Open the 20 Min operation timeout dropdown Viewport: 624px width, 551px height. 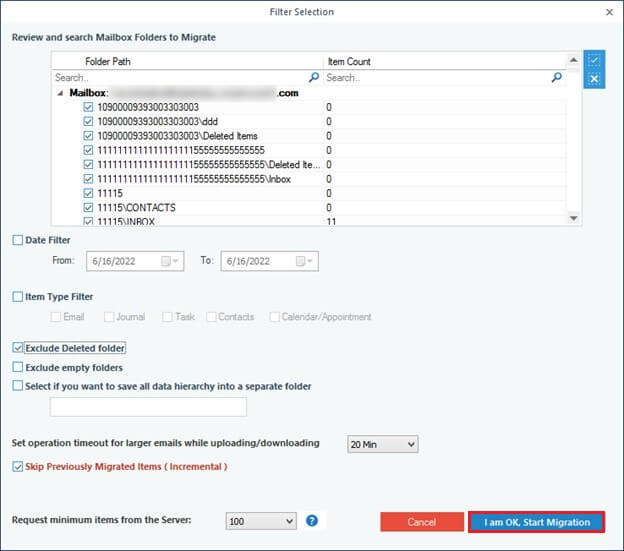click(x=382, y=444)
